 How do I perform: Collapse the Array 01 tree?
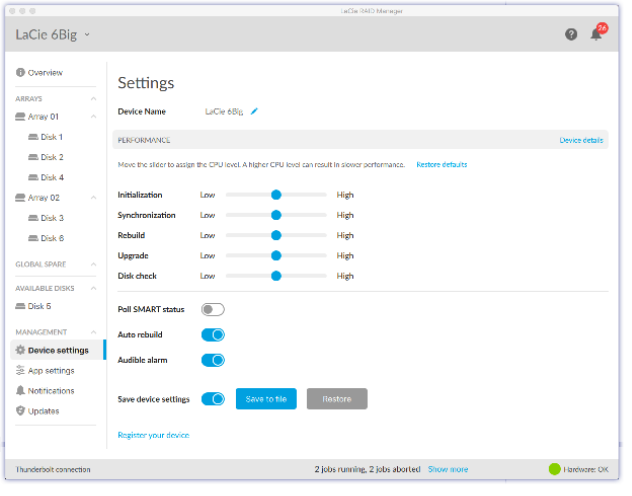click(x=95, y=118)
